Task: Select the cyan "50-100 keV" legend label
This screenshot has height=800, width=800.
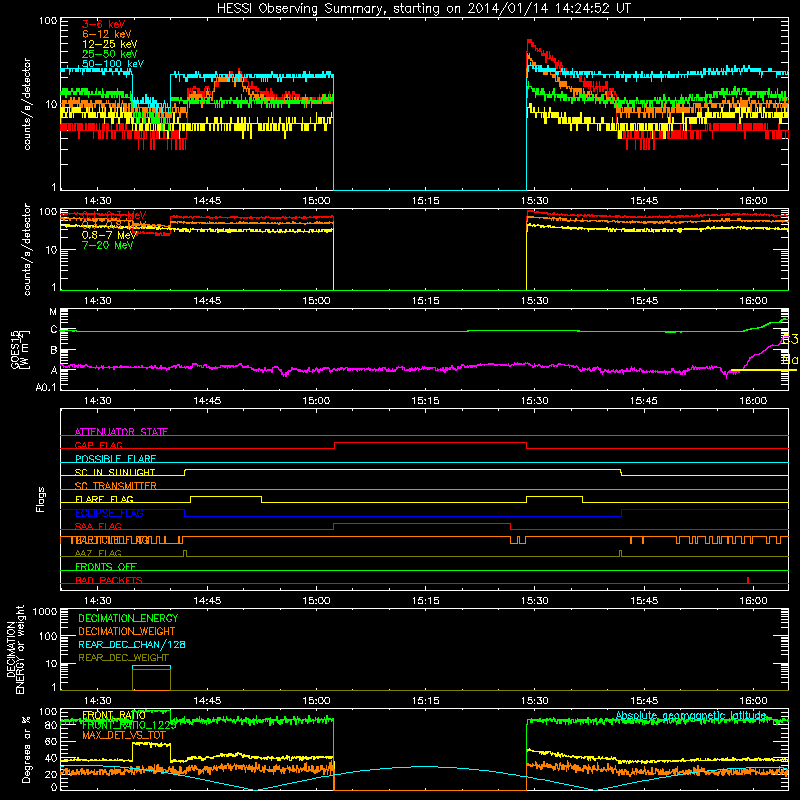Action: coord(113,64)
